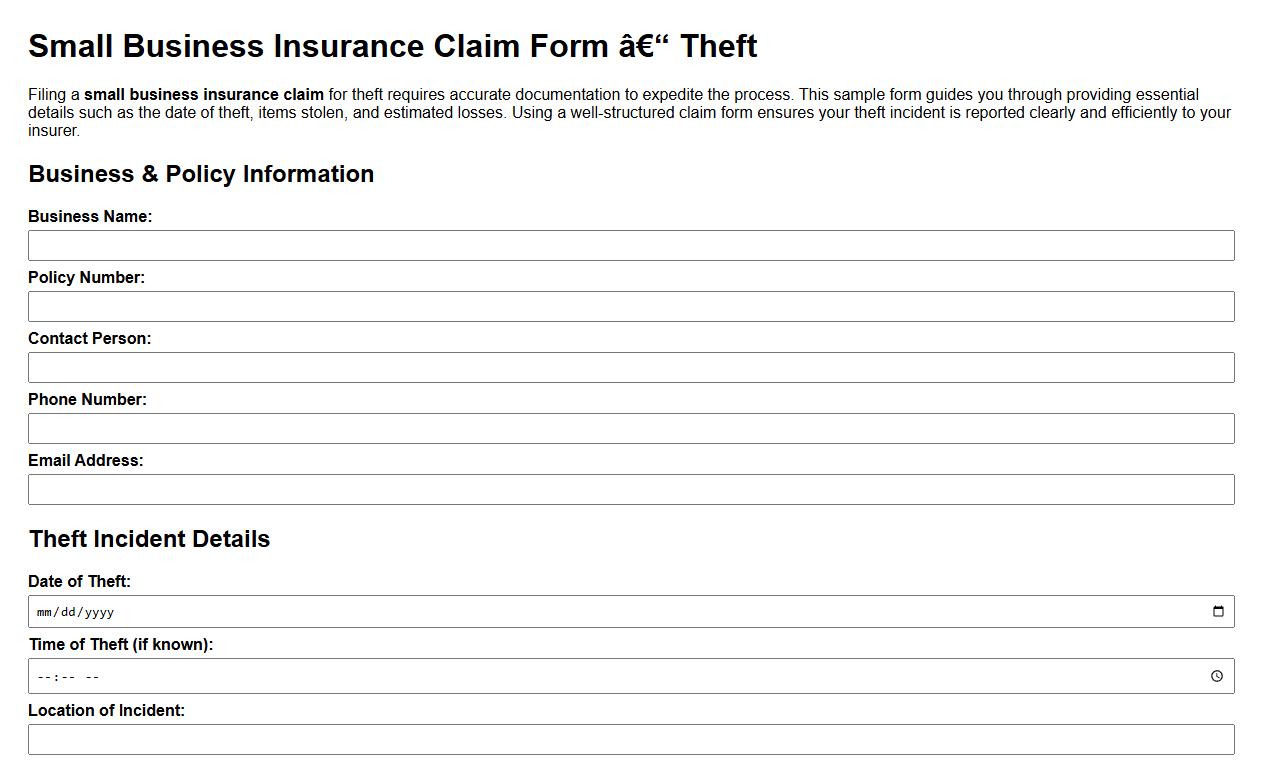Image resolution: width=1263 pixels, height=764 pixels.
Task: Select the hour segment of Time of Theft
Action: (40, 676)
